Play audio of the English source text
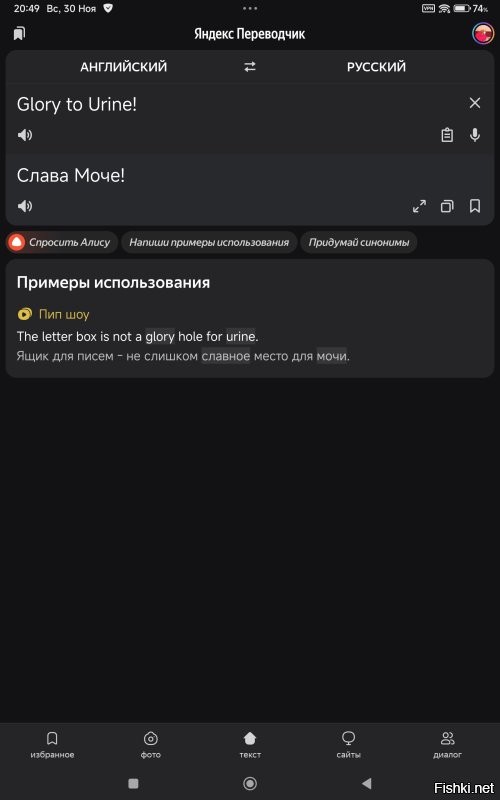500x800 pixels. [x=24, y=135]
